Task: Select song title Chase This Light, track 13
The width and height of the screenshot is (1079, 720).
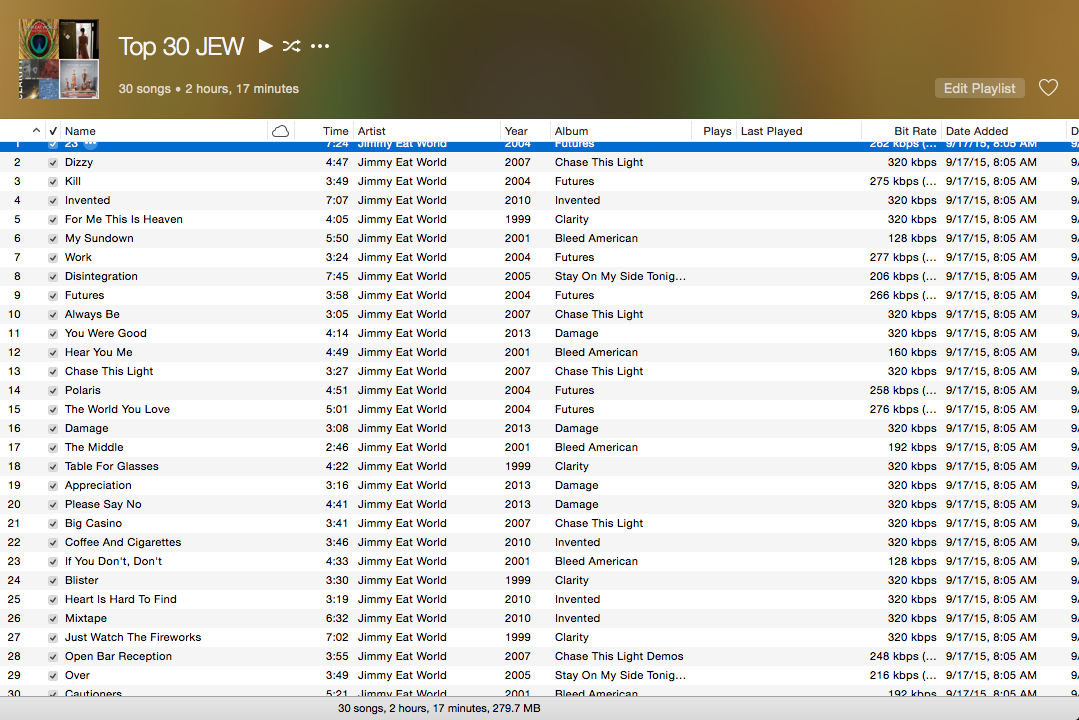Action: tap(109, 371)
